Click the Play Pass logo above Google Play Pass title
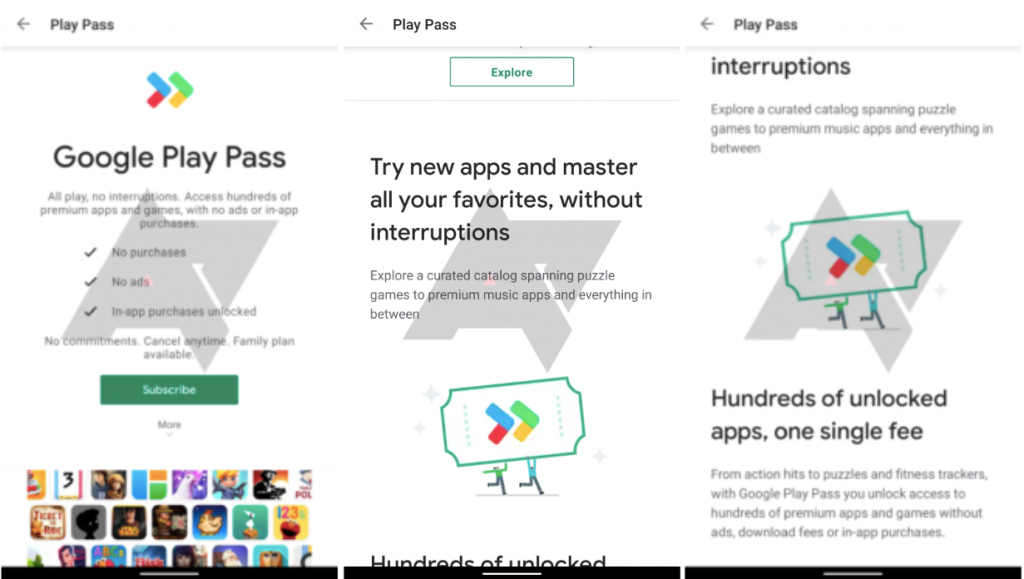The width and height of the screenshot is (1024, 579). 170,90
